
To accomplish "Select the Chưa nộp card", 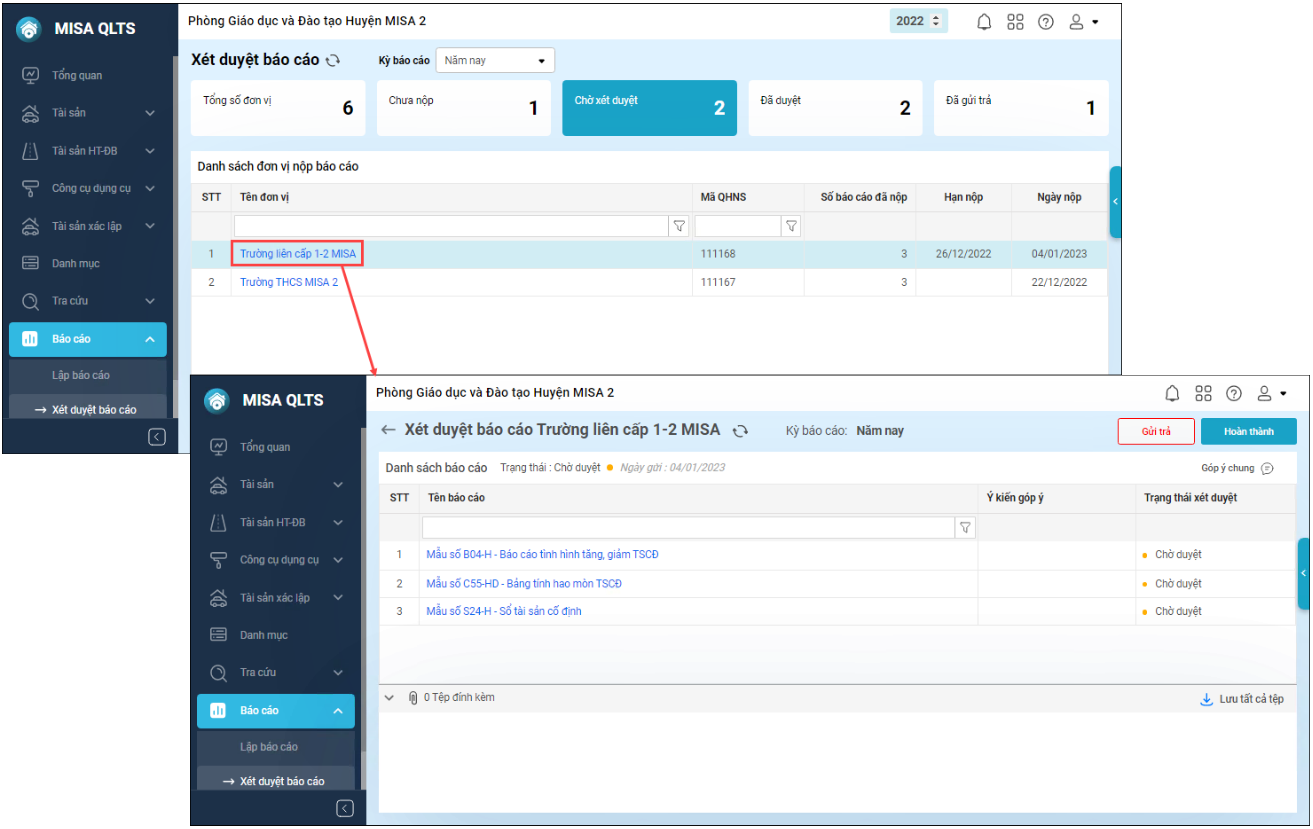I will tap(464, 108).
